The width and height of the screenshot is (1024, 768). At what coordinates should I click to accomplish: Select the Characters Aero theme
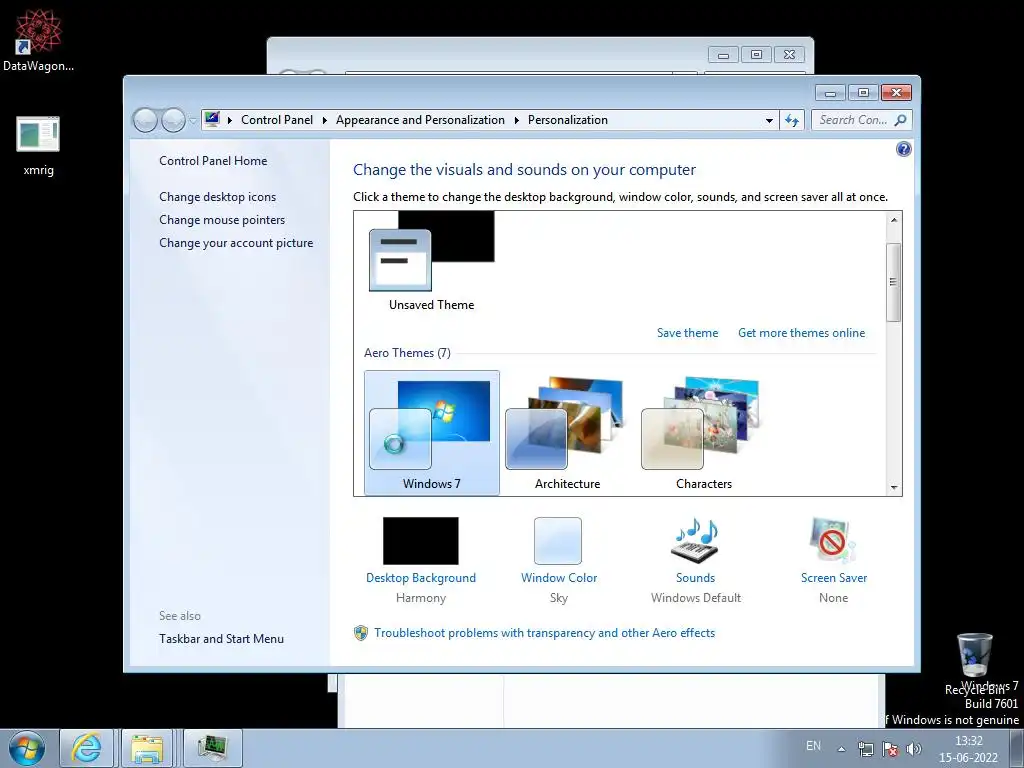coord(703,432)
